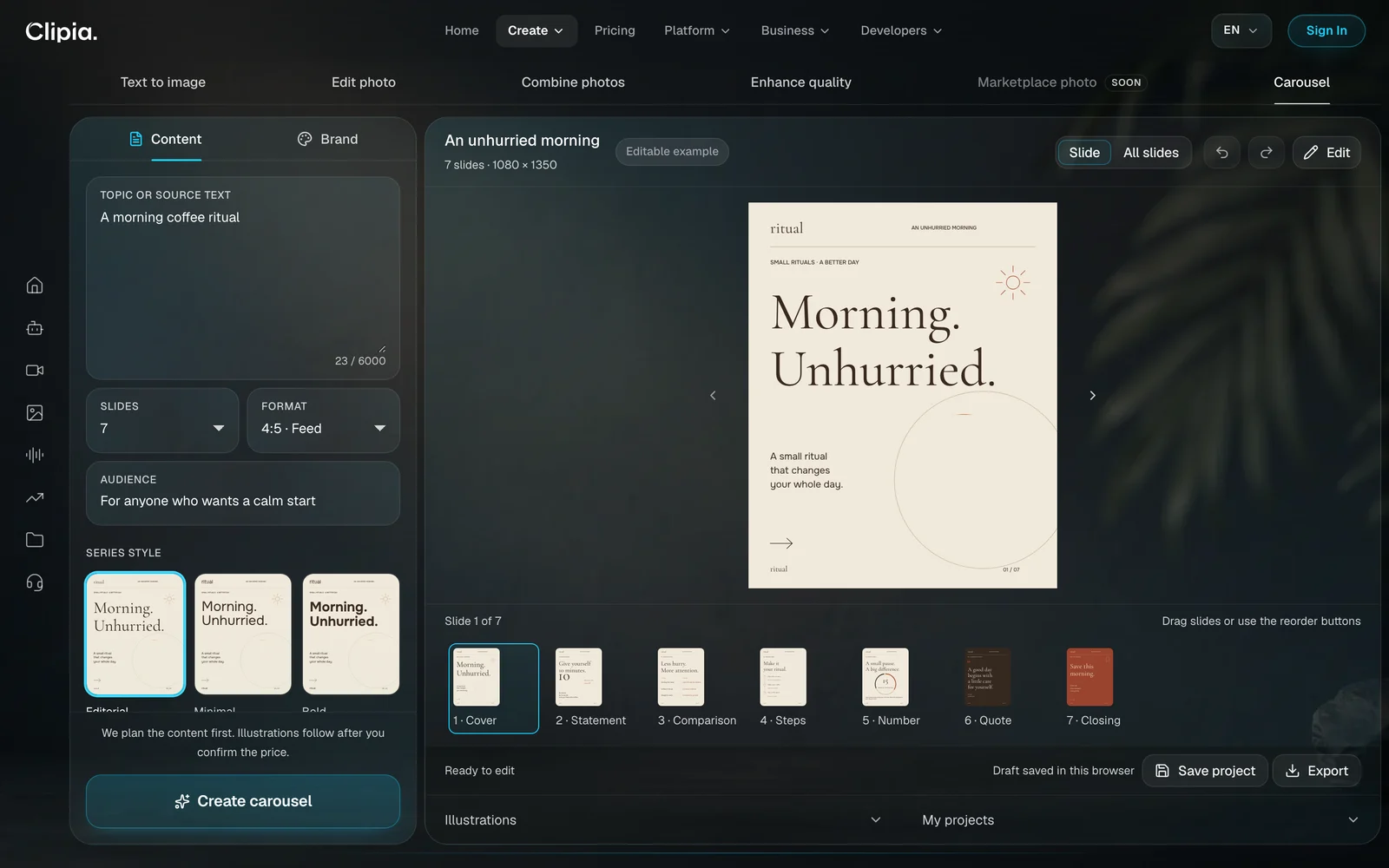Open the Create dropdown menu
This screenshot has width=1389, height=868.
536,30
